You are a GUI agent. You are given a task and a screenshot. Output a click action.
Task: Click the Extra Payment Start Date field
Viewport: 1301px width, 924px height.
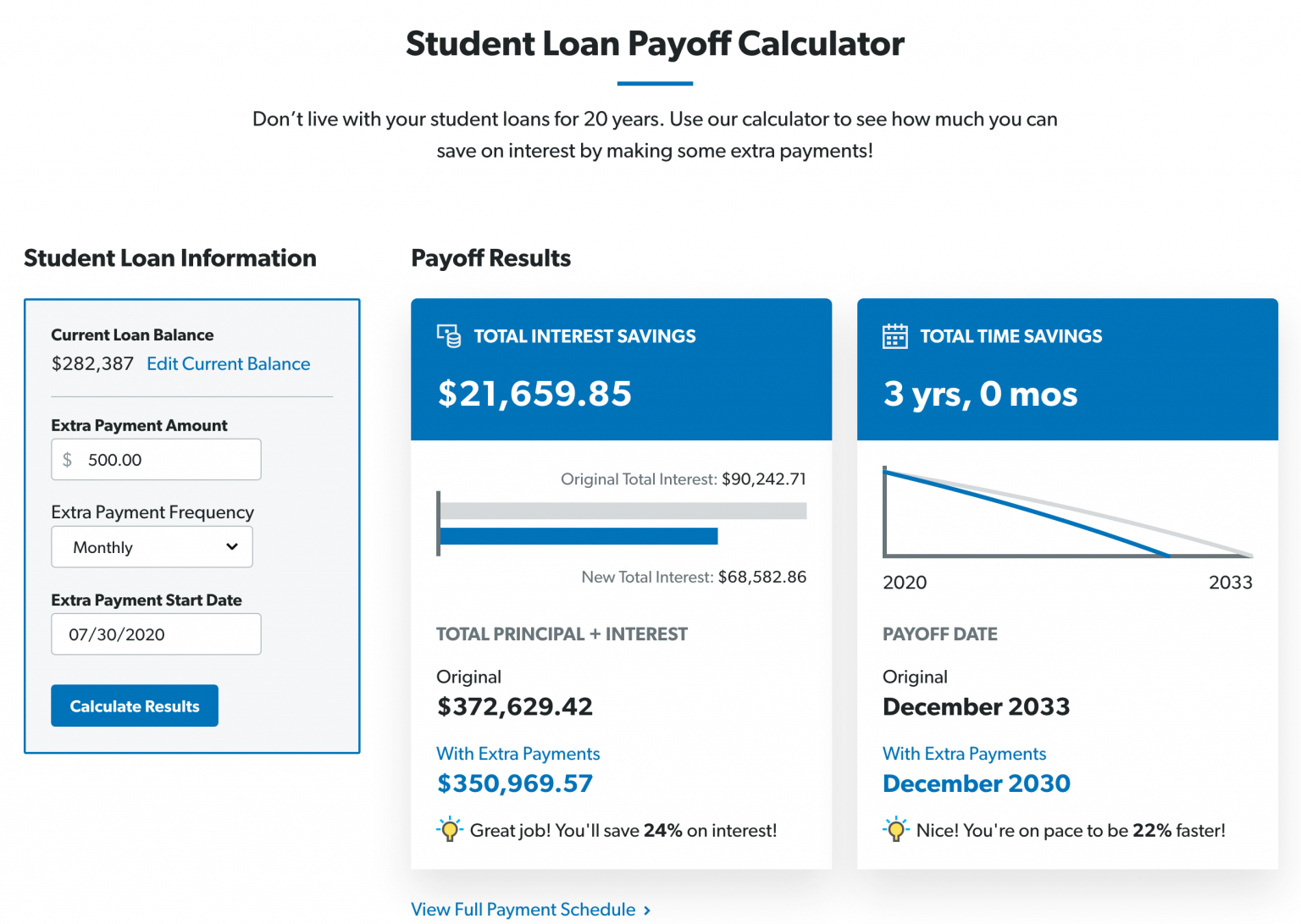(156, 634)
